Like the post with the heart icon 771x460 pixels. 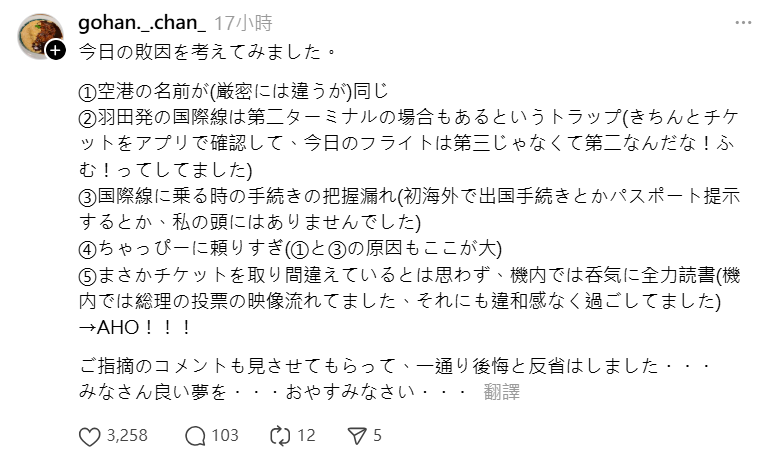coord(90,436)
